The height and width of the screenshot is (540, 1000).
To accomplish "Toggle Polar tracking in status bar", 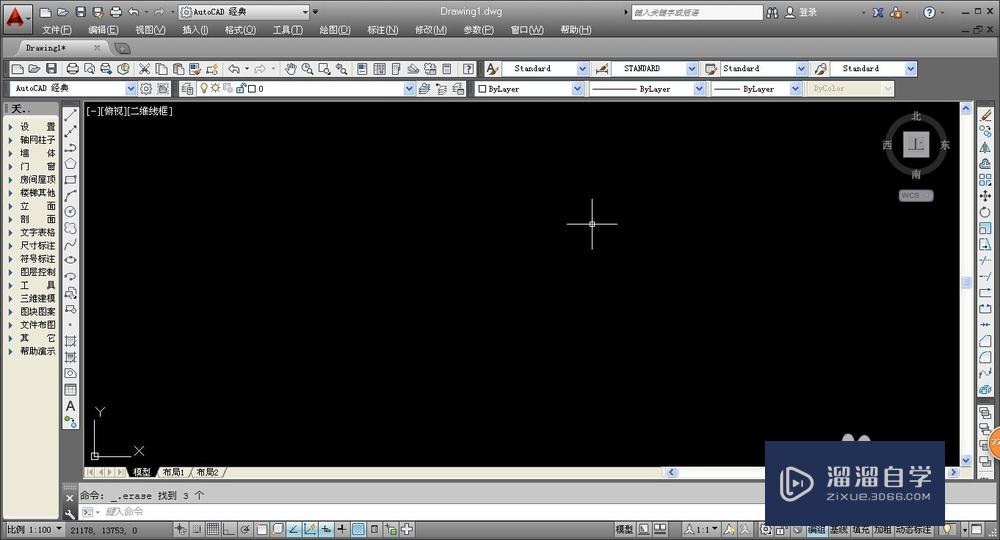I will click(245, 529).
